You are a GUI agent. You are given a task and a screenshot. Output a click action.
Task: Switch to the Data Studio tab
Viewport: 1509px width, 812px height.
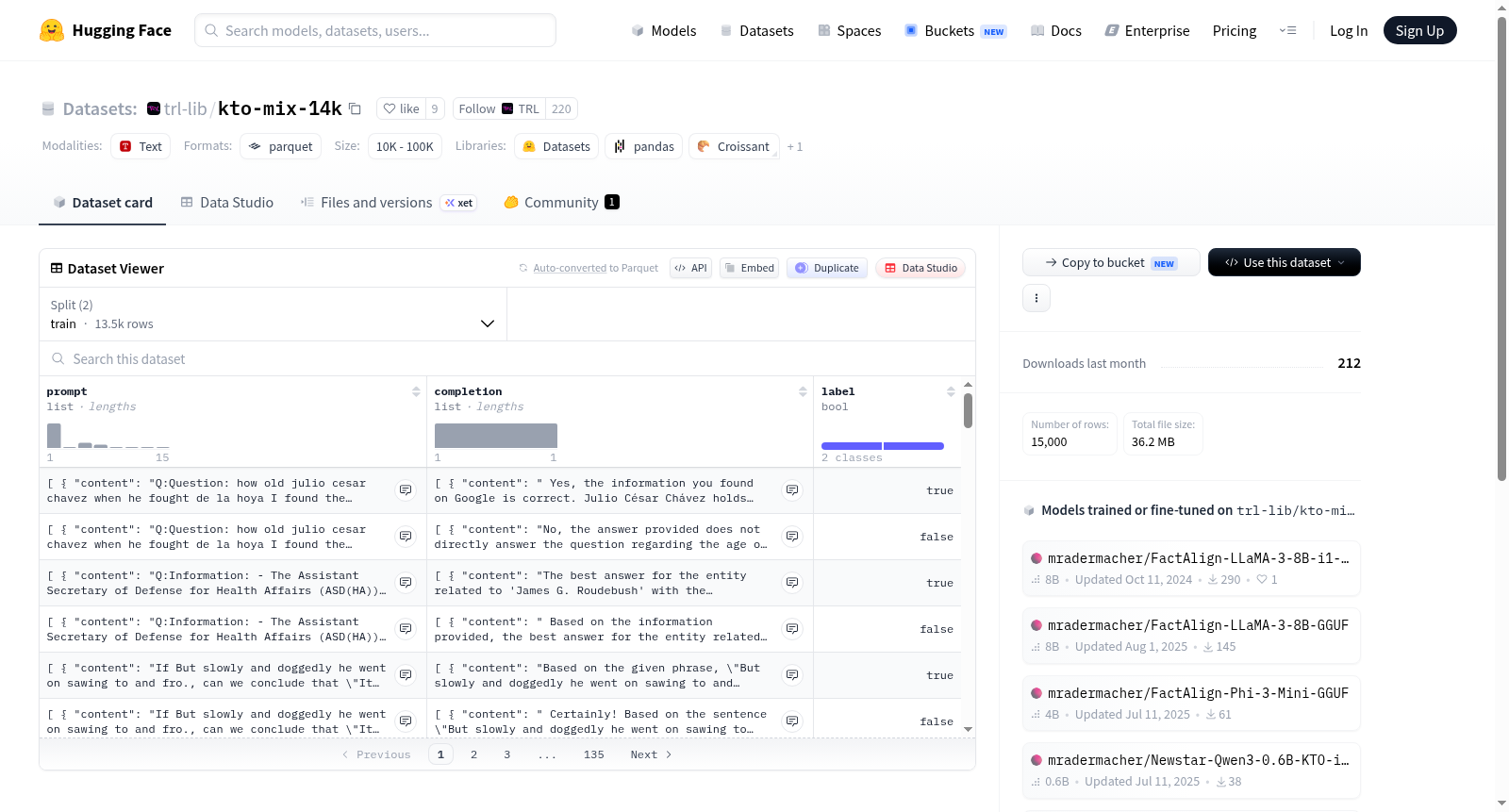tap(227, 203)
